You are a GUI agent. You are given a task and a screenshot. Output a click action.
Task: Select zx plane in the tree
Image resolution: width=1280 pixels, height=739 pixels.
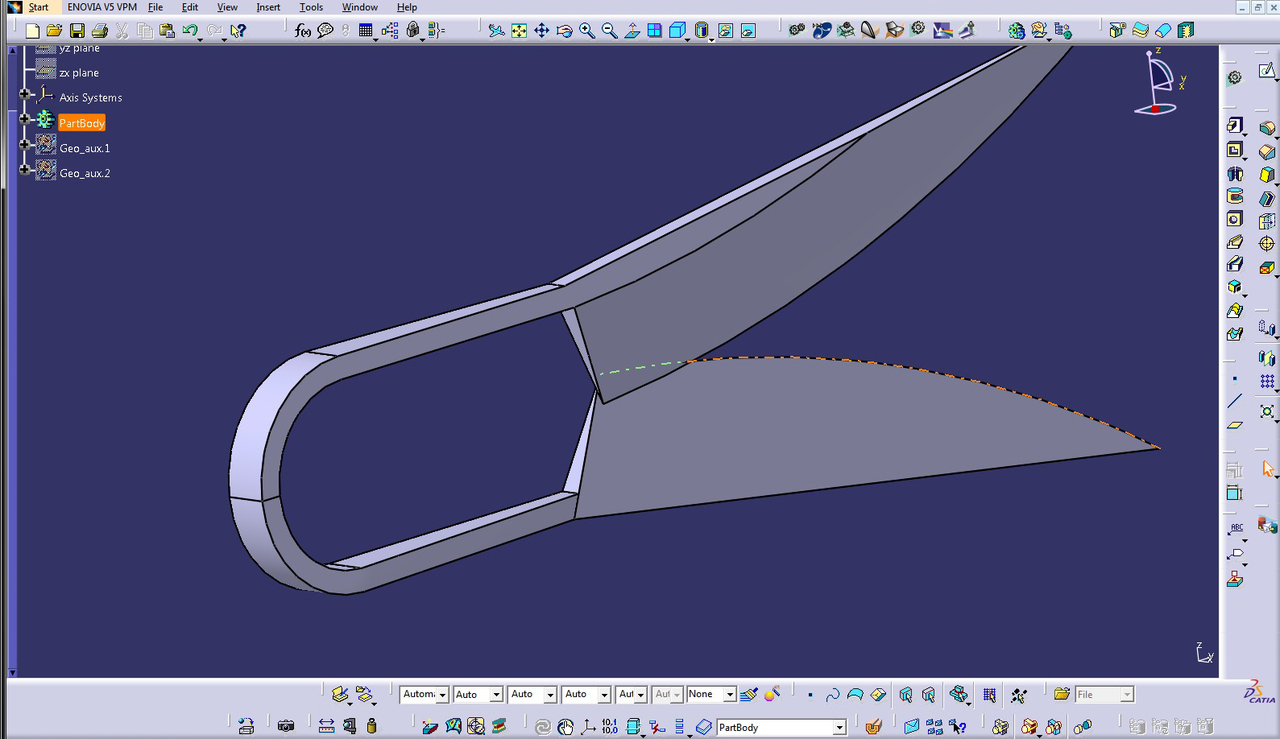click(79, 73)
